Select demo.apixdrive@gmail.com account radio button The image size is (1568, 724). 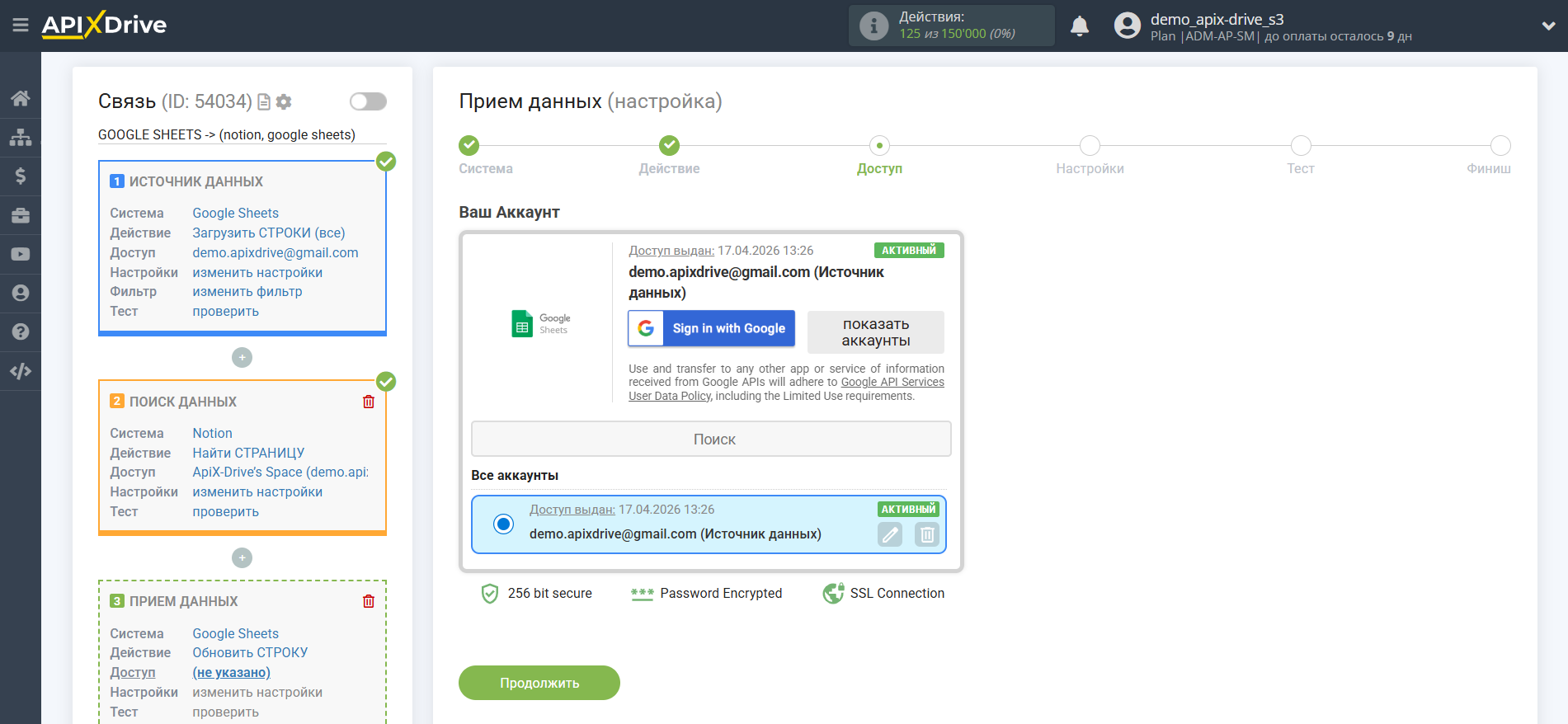[x=503, y=524]
